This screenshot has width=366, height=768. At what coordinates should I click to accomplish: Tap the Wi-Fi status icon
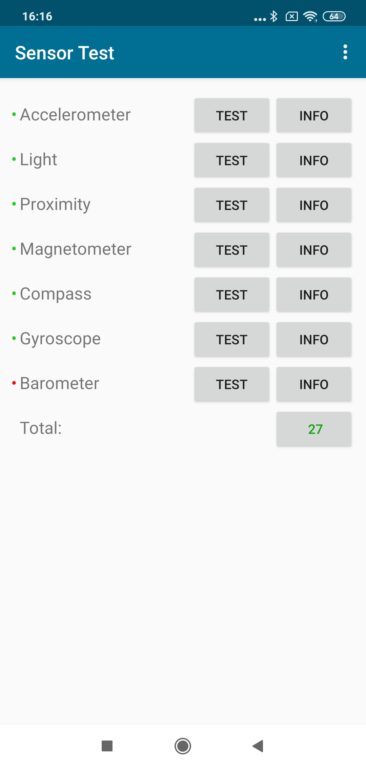pos(310,17)
